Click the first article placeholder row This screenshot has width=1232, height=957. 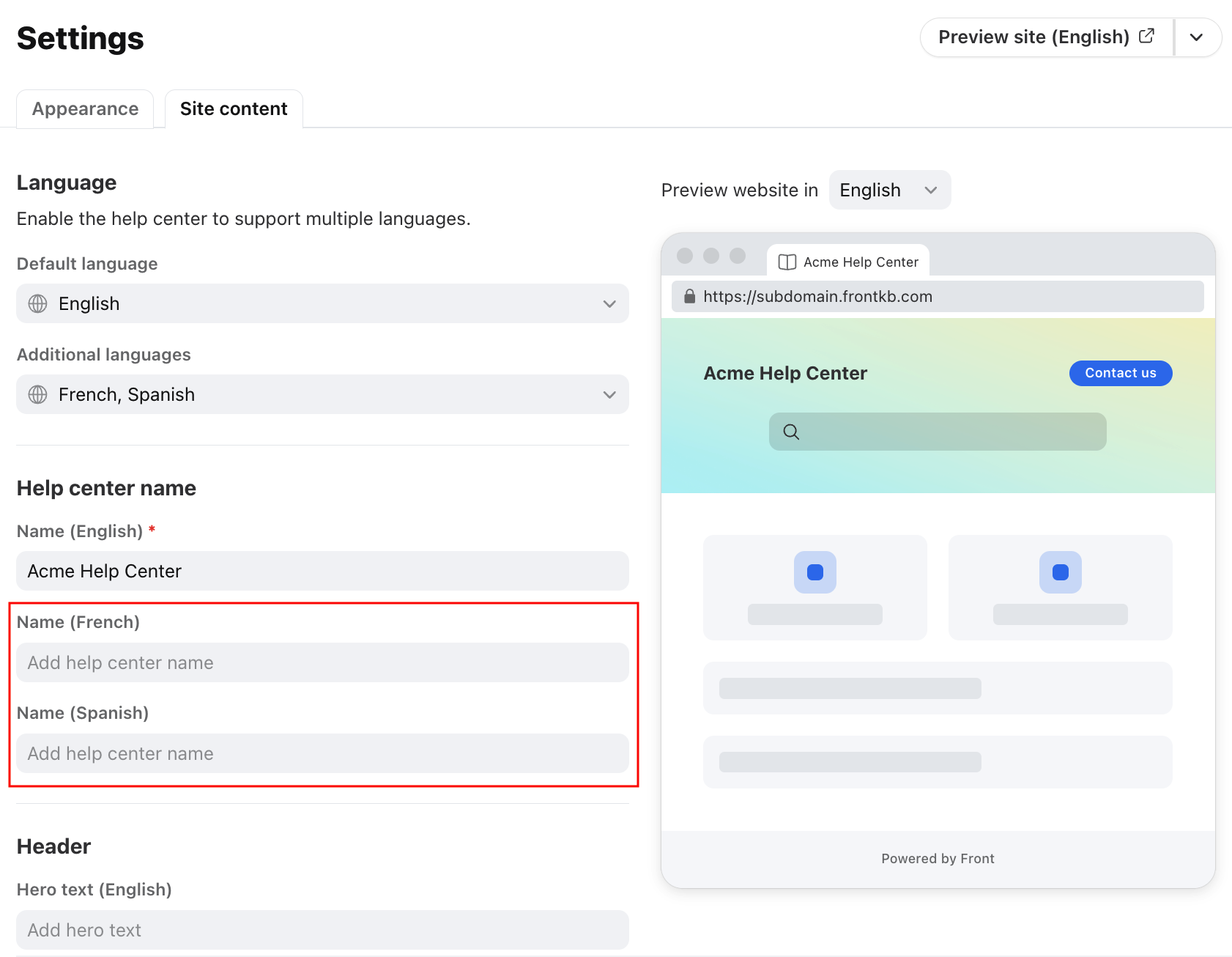tap(938, 688)
